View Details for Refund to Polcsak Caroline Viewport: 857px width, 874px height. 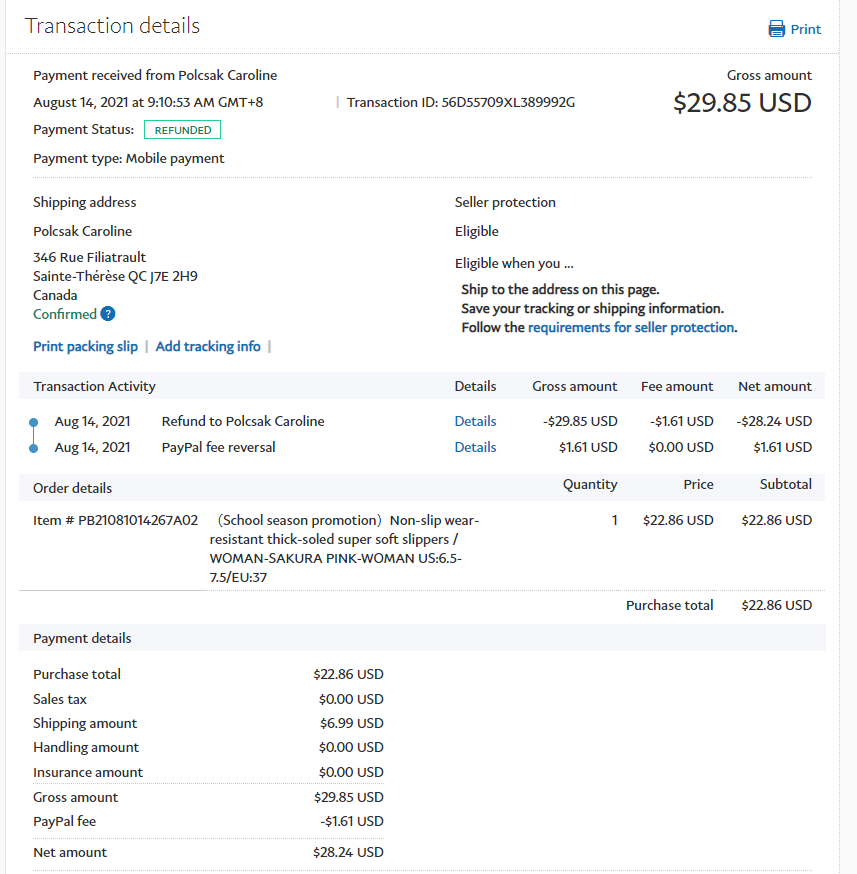click(475, 421)
